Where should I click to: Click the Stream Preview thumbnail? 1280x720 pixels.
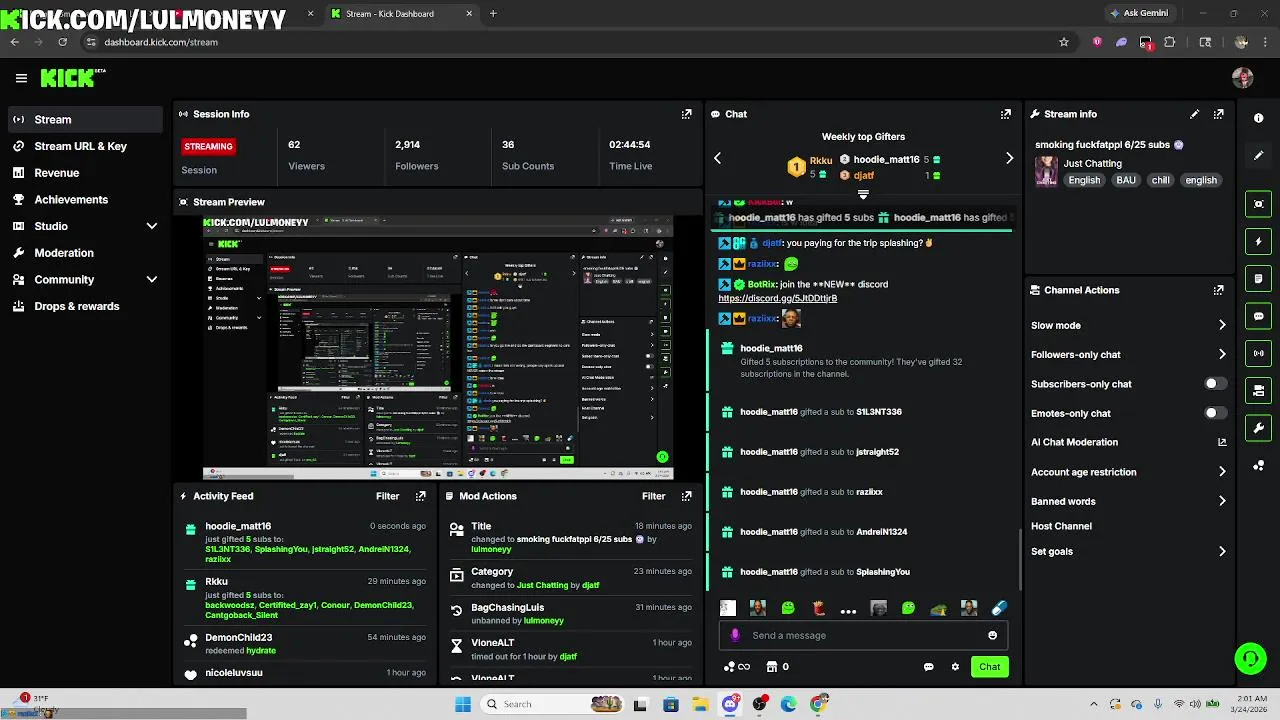point(438,348)
